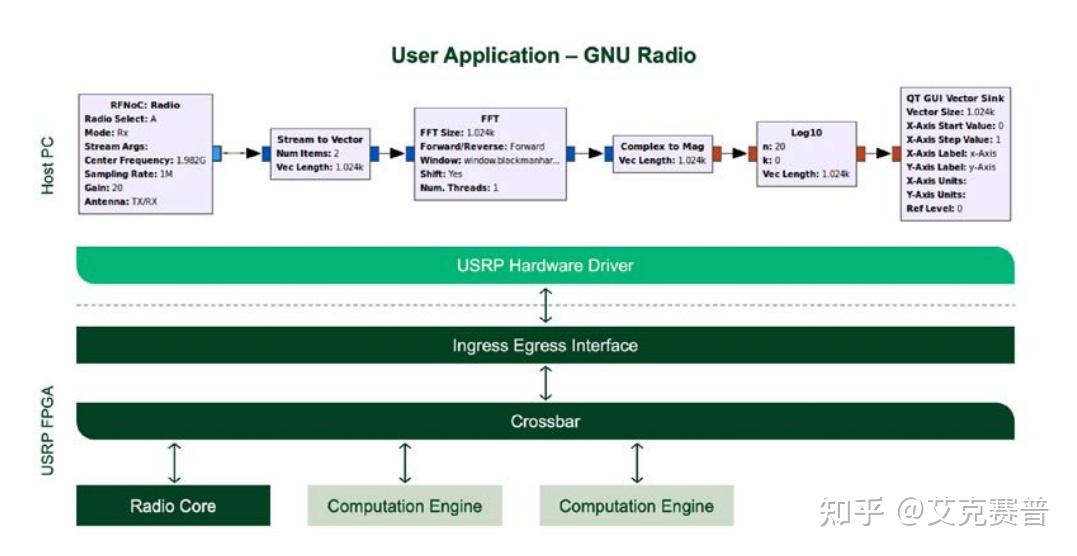
Task: Click the 'Num. Threads: 1' parameter
Action: (459, 188)
